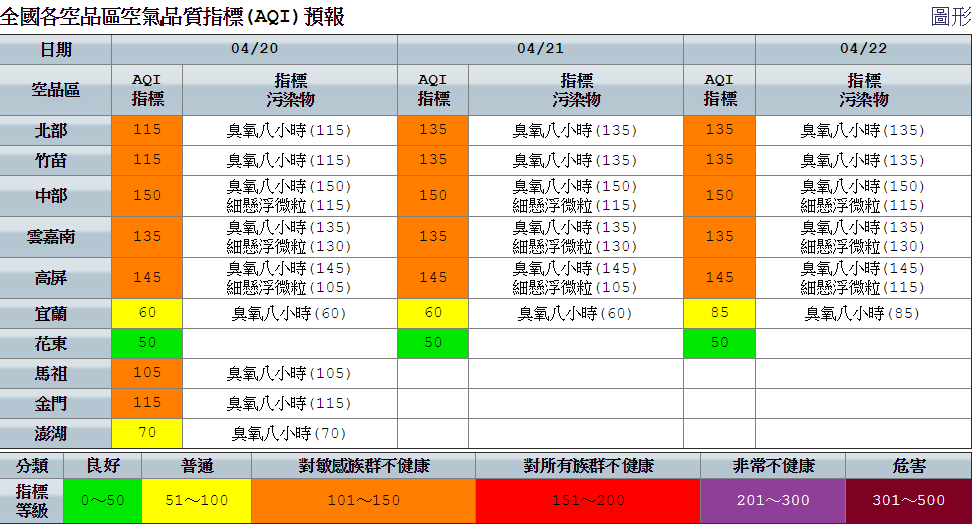This screenshot has width=974, height=527.
Task: Open the 圖形 link at top right
Action: coord(950,16)
